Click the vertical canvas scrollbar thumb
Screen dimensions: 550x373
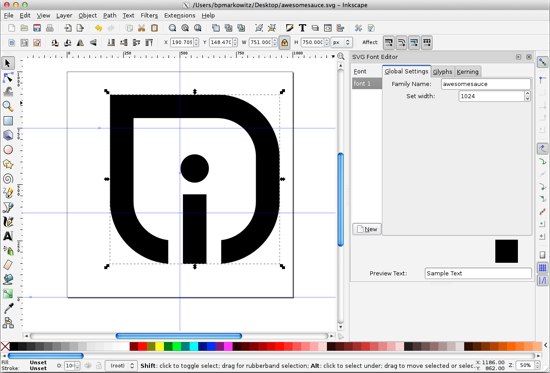[340, 199]
